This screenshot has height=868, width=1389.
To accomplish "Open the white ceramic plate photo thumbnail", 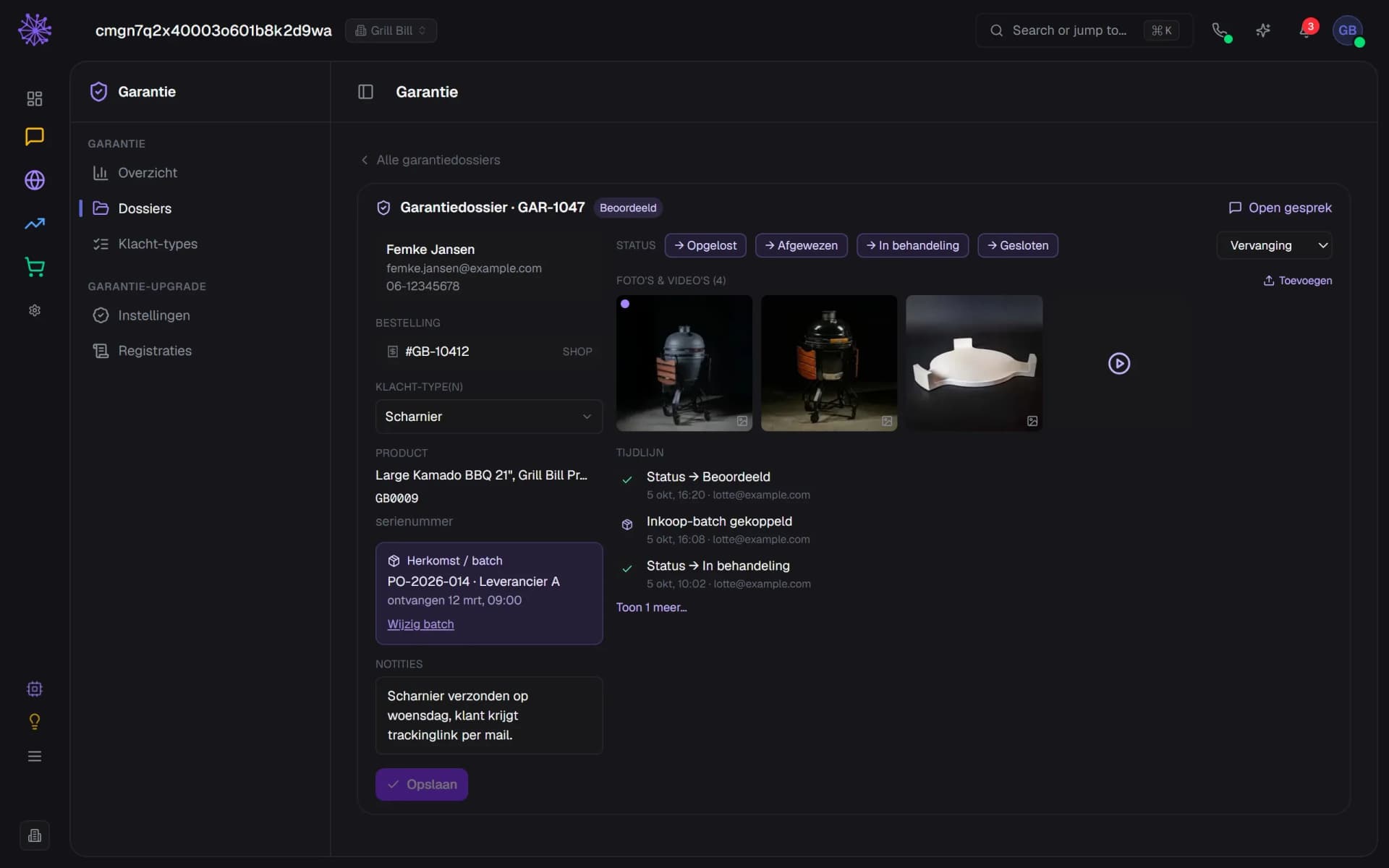I will tap(974, 363).
